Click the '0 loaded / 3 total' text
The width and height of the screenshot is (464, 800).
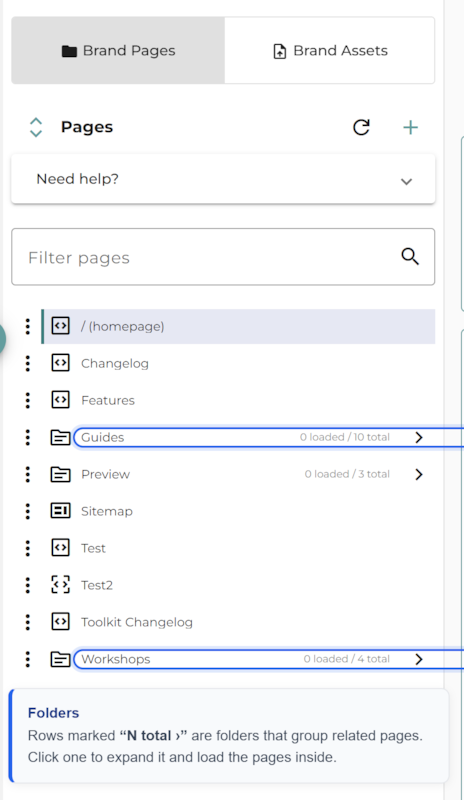(x=348, y=474)
